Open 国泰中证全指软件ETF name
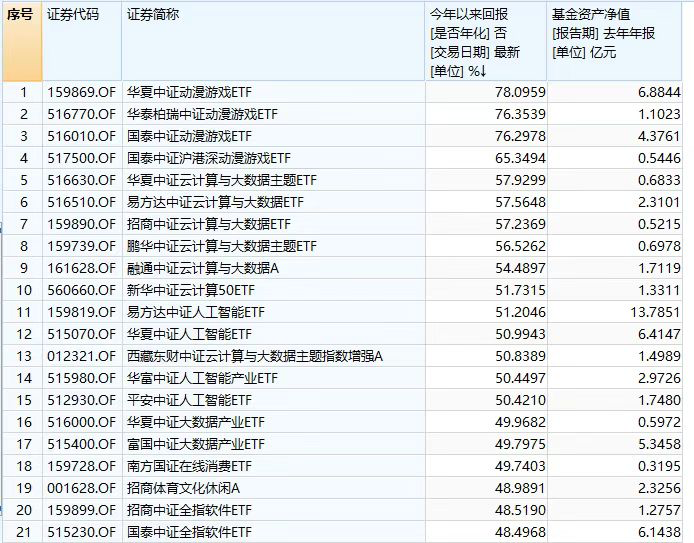694x543 pixels. (x=189, y=532)
